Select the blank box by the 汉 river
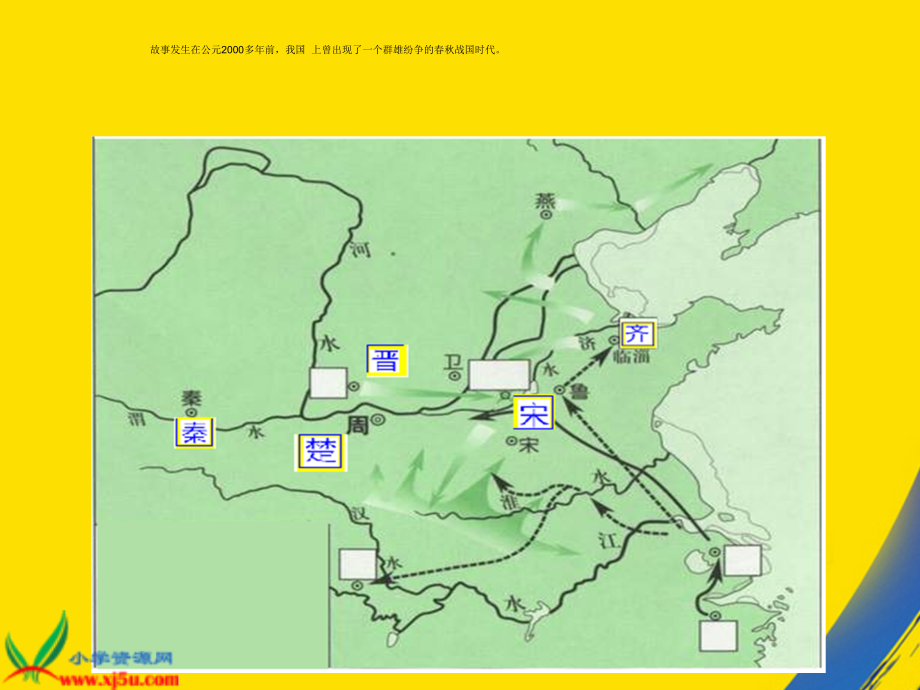 358,564
